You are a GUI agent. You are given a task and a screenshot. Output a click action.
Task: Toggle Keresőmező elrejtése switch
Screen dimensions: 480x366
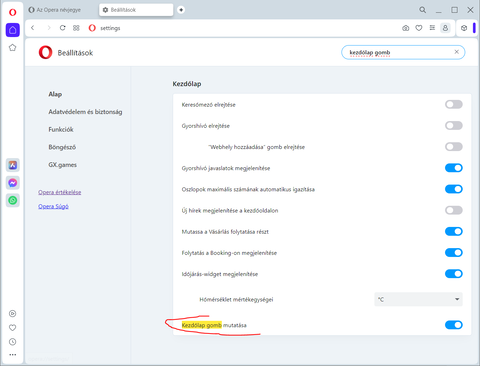coord(454,104)
